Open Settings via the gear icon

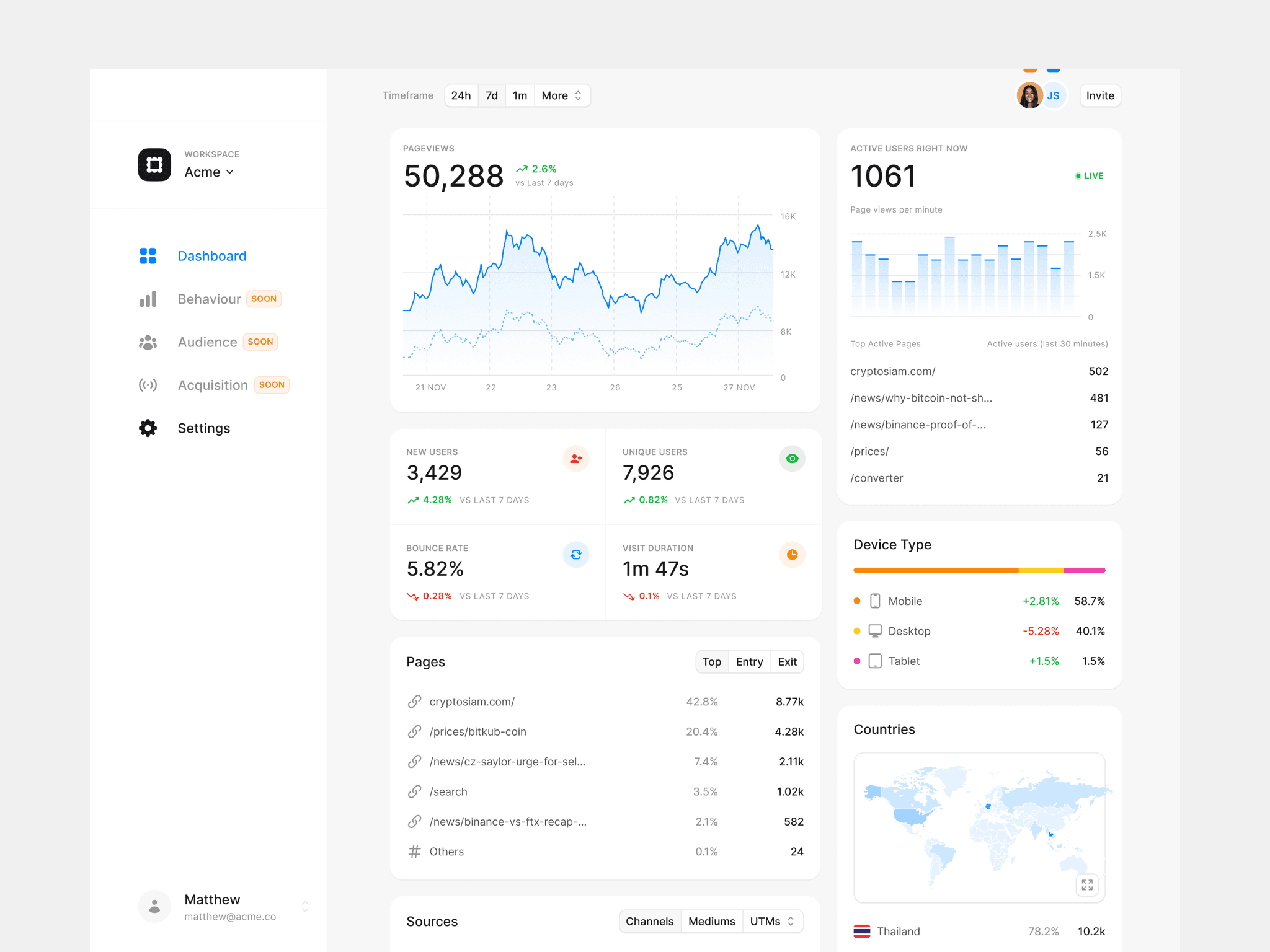[148, 428]
